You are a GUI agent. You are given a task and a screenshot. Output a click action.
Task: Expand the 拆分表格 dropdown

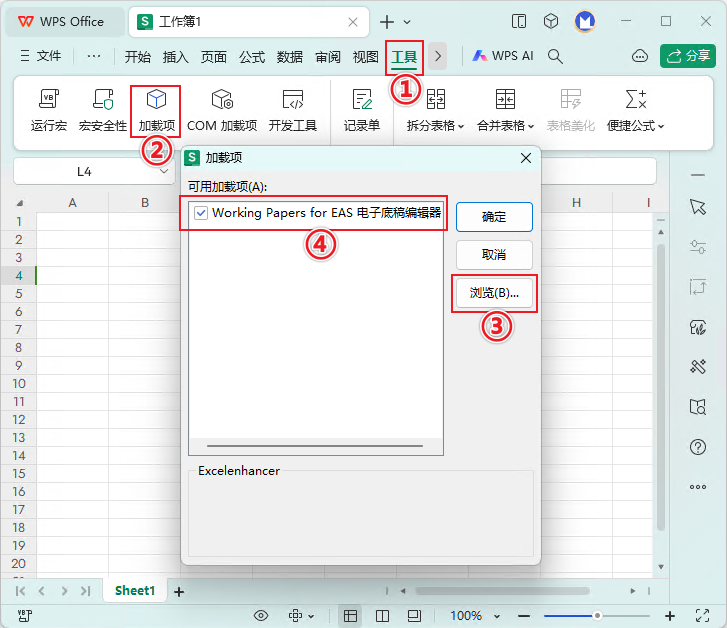[x=435, y=126]
